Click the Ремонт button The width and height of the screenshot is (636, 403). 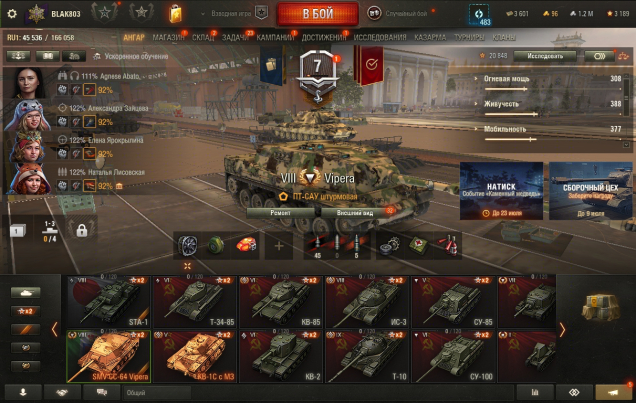pyautogui.click(x=280, y=212)
